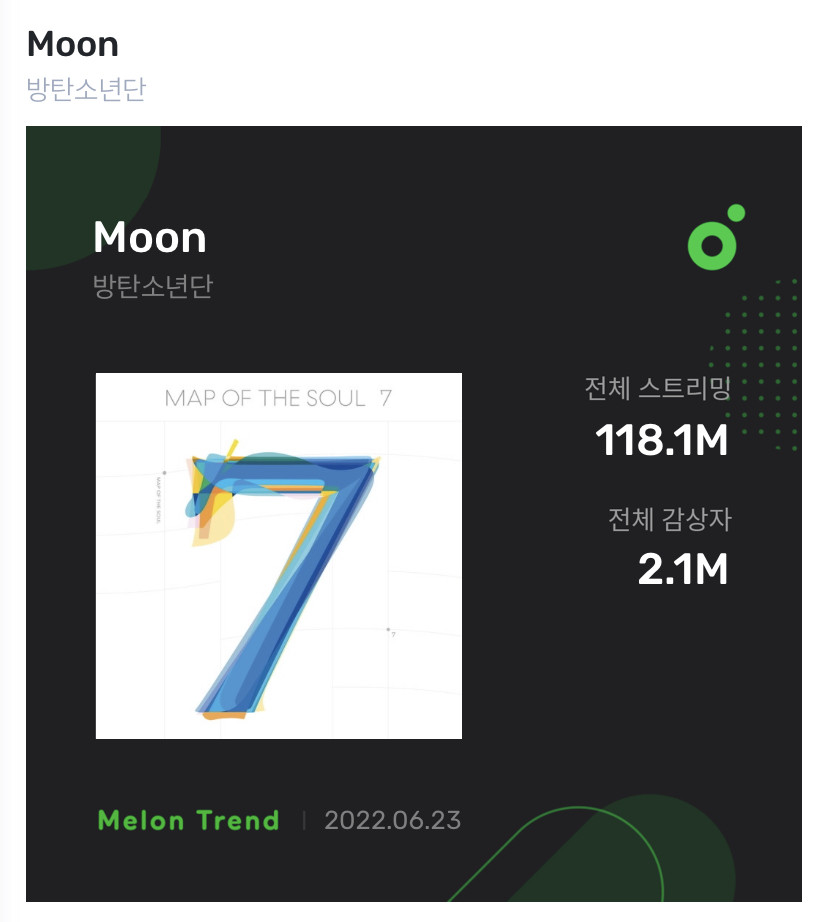This screenshot has height=922, width=828.
Task: Open the 방탄소년단 artist link below the top title
Action: (x=86, y=89)
